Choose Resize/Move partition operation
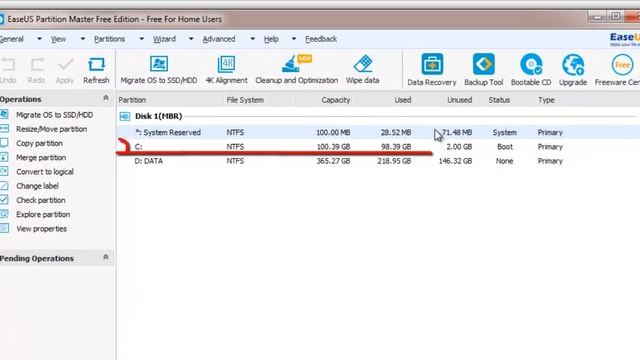 point(51,129)
